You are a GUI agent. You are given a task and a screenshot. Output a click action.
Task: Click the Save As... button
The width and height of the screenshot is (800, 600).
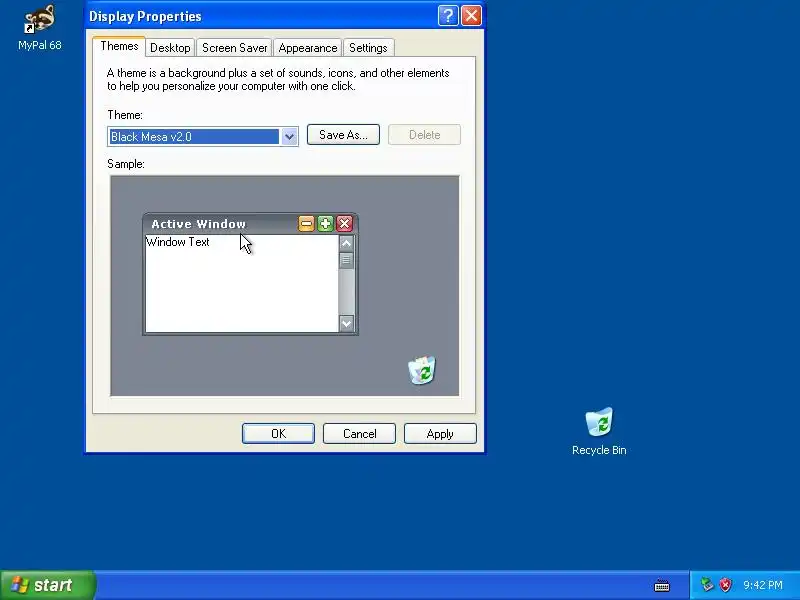click(x=343, y=135)
